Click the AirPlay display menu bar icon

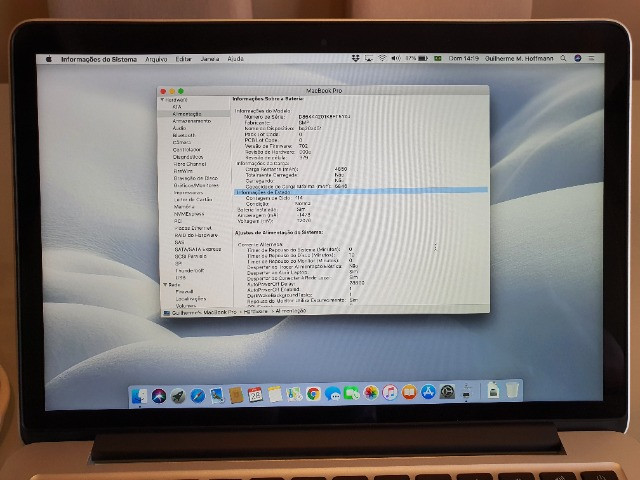click(x=369, y=58)
